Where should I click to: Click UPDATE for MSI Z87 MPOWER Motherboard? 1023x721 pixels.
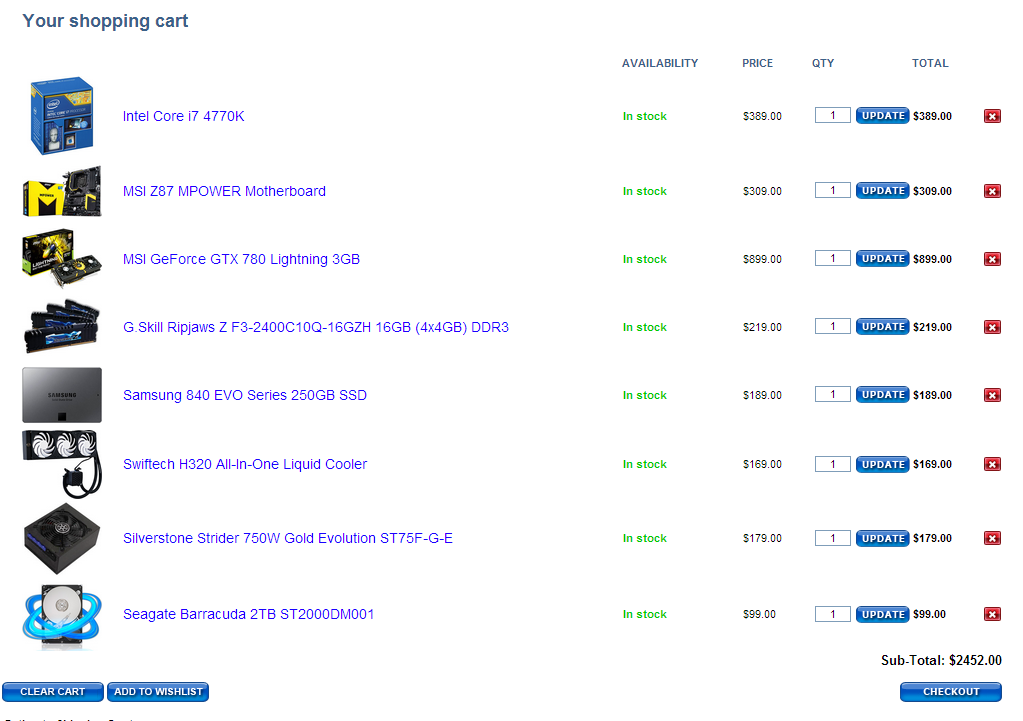[883, 191]
